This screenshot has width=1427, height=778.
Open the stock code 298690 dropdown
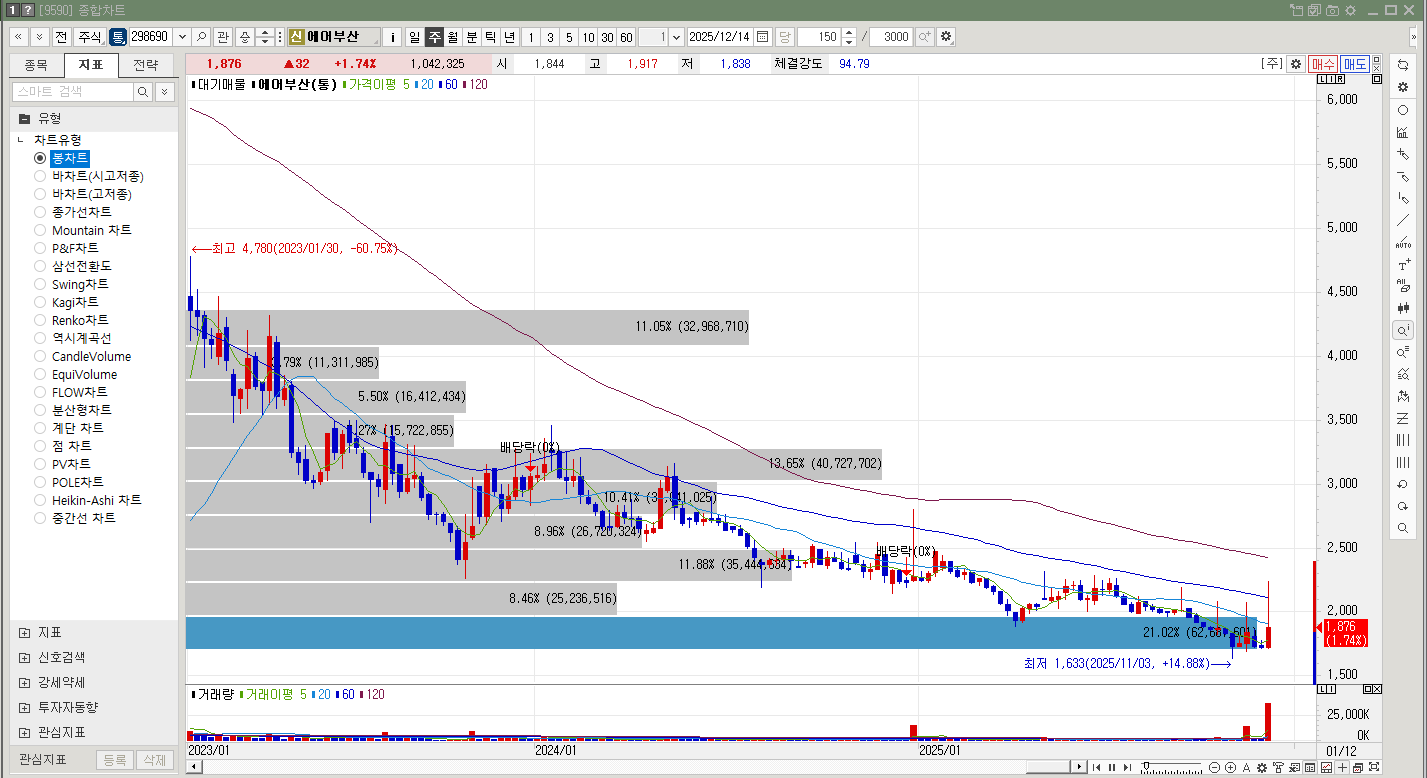click(x=182, y=37)
